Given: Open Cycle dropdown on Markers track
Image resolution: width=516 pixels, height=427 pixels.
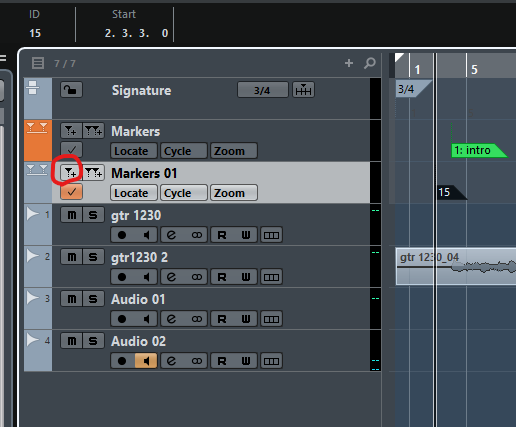Looking at the screenshot, I should pos(184,151).
